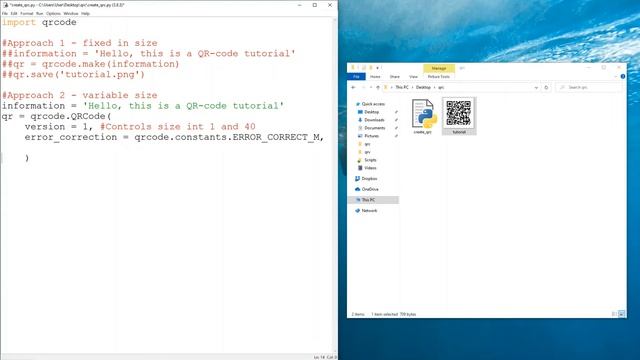The height and width of the screenshot is (360, 640).
Task: Switch to the Share tab in Explorer
Action: click(x=395, y=77)
